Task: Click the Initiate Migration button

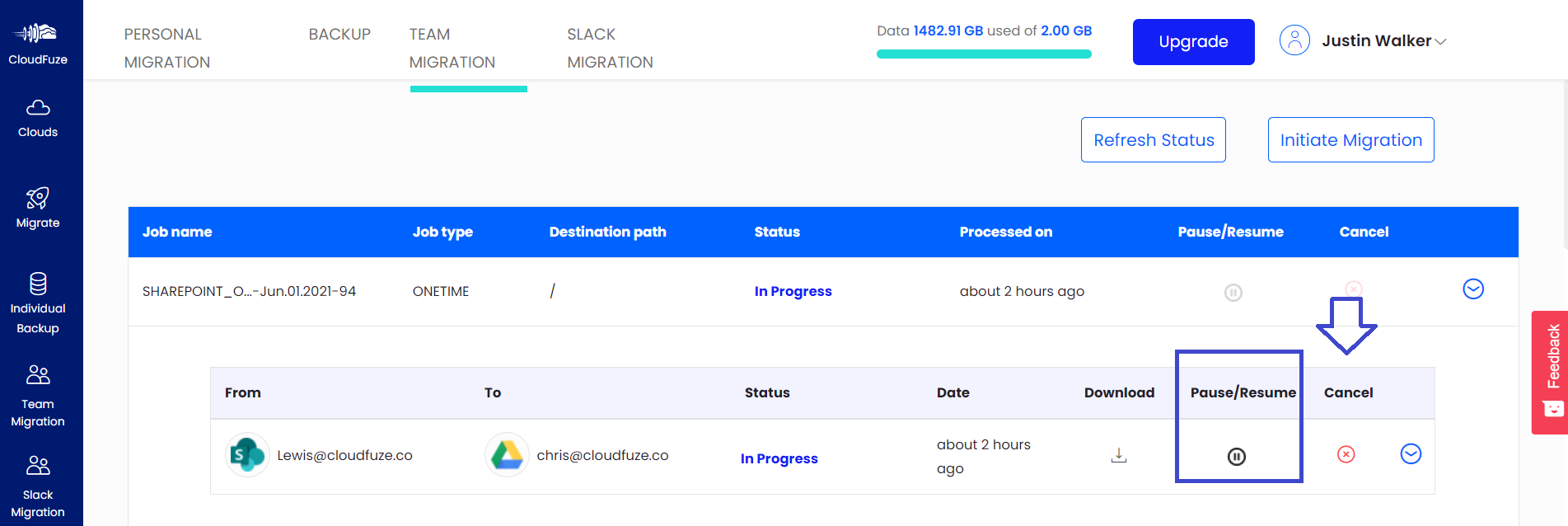Action: tap(1350, 140)
